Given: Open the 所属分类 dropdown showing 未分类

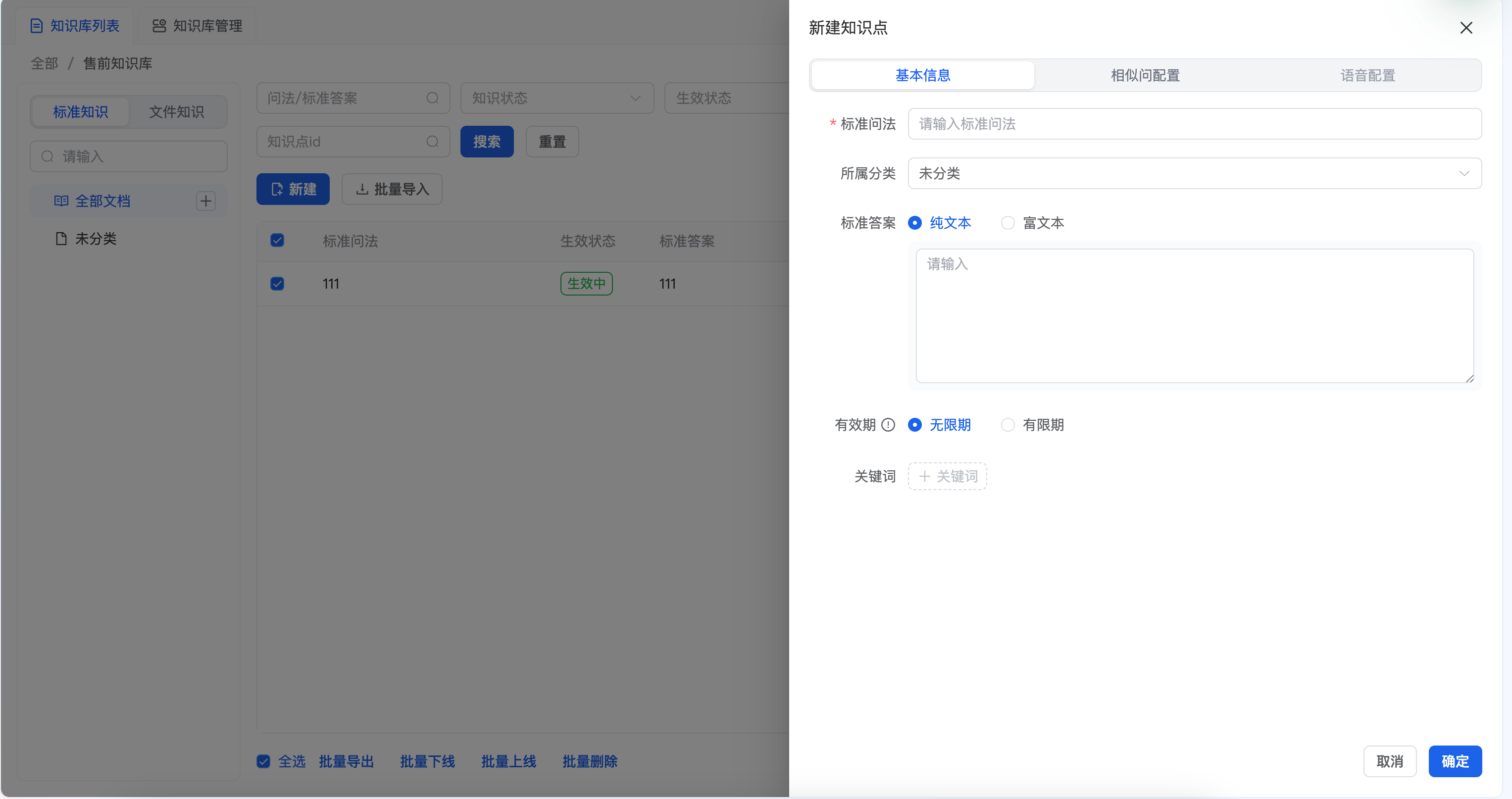Looking at the screenshot, I should tap(1194, 173).
